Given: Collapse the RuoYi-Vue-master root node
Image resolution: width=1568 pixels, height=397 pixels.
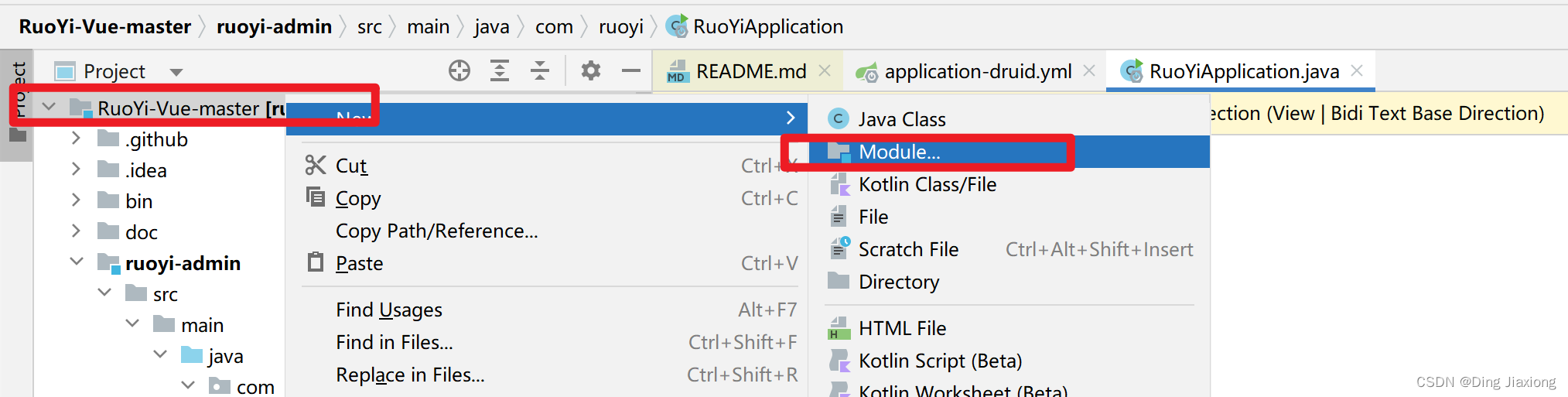Looking at the screenshot, I should tap(49, 107).
